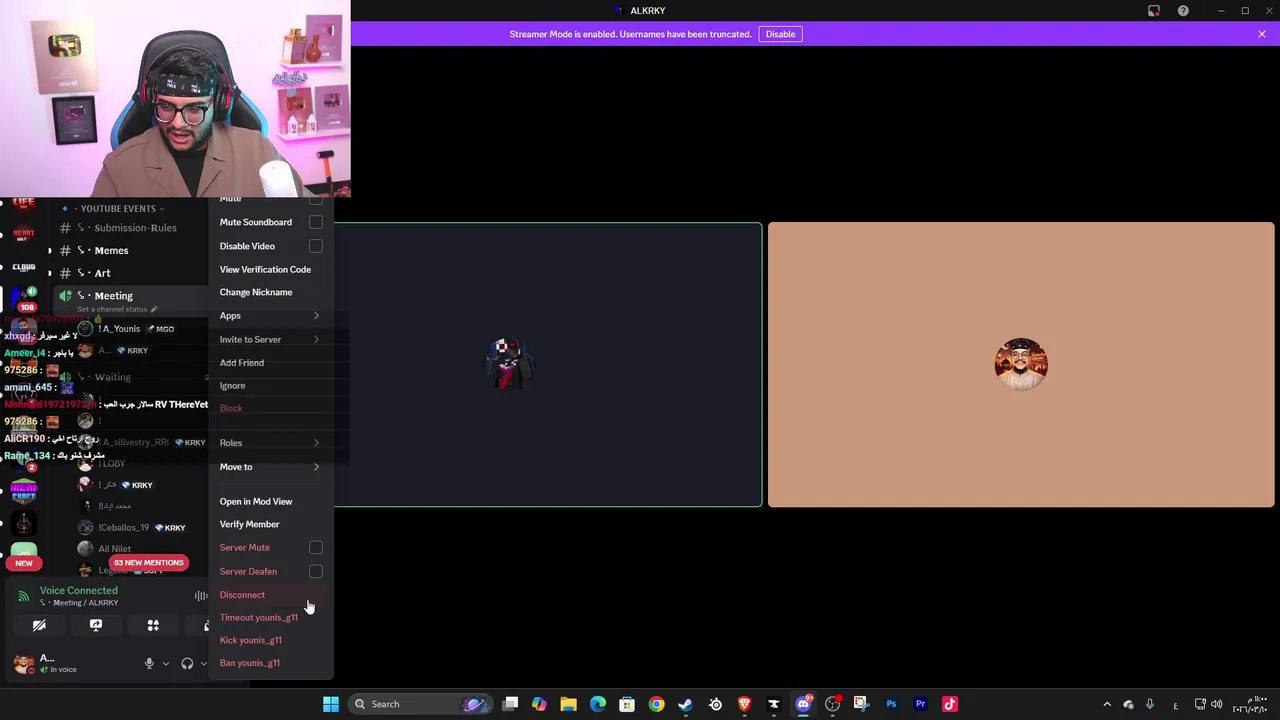Focus the left highlighted participant tile
1280x720 pixels.
point(548,365)
